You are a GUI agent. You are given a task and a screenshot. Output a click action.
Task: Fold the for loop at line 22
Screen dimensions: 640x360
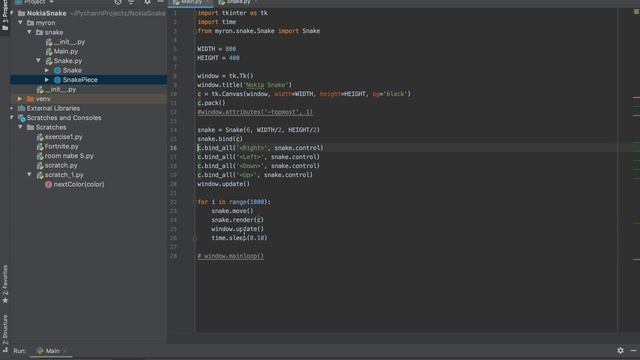(195, 202)
